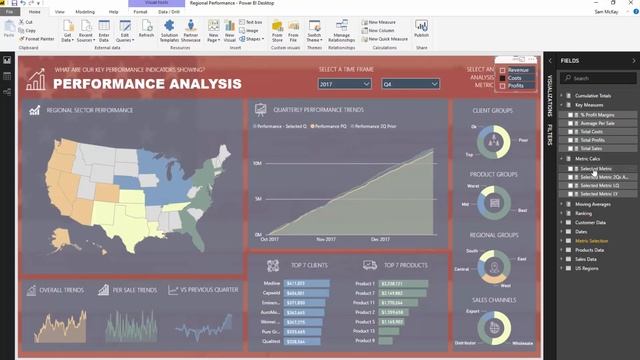Create a New Quick Measure
Image resolution: width=640 pixels, height=360 pixels.
(384, 39)
